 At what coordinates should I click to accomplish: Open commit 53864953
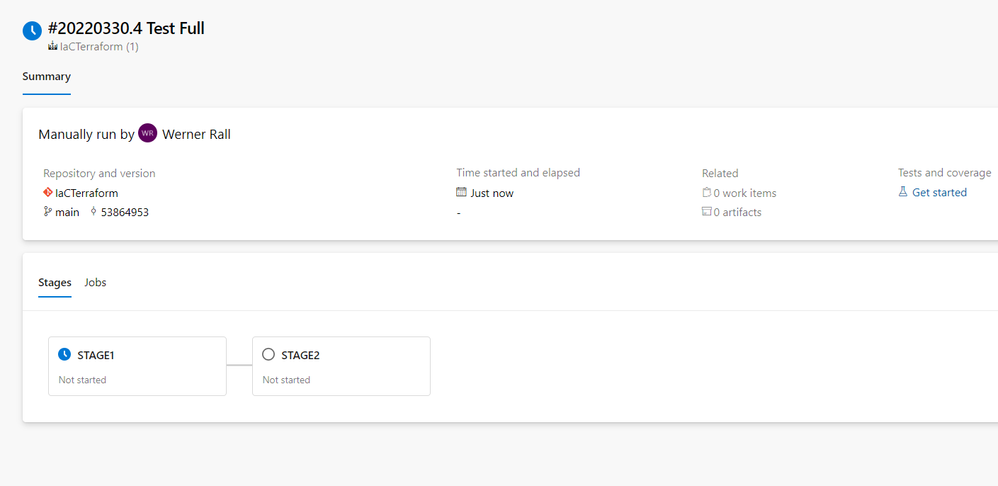click(x=125, y=212)
